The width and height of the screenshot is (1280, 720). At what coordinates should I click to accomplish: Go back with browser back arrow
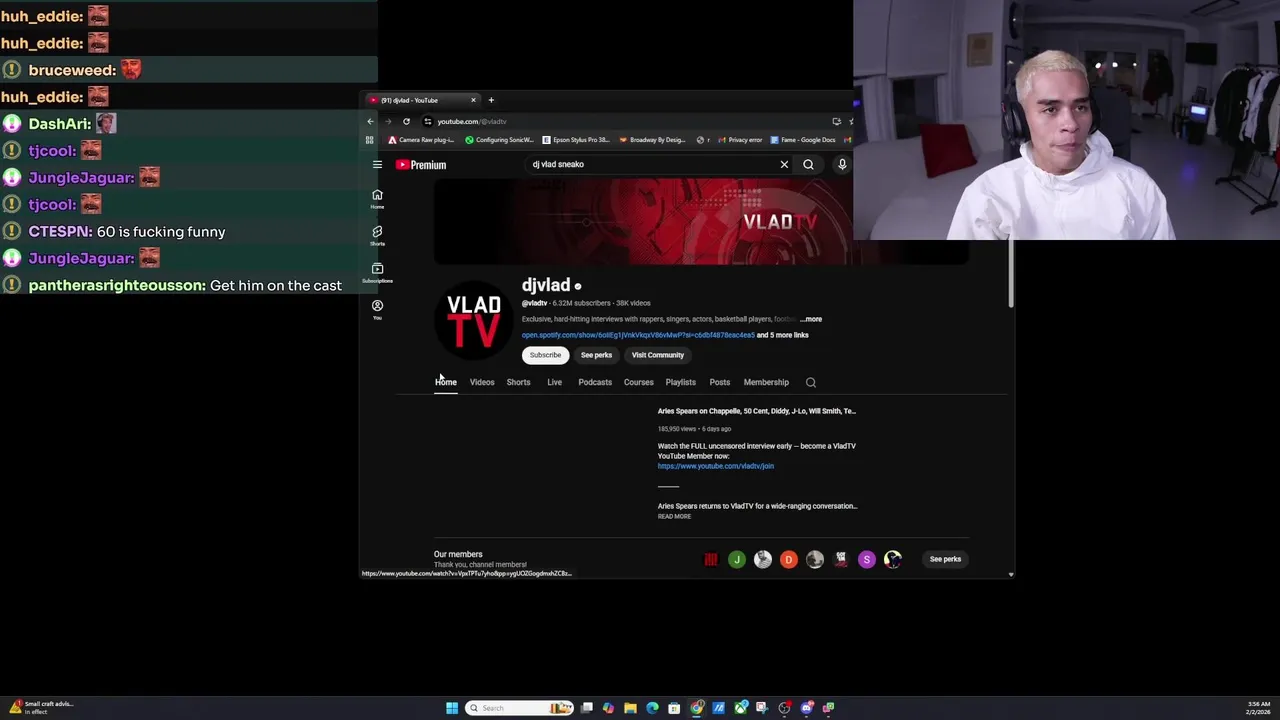tap(370, 121)
